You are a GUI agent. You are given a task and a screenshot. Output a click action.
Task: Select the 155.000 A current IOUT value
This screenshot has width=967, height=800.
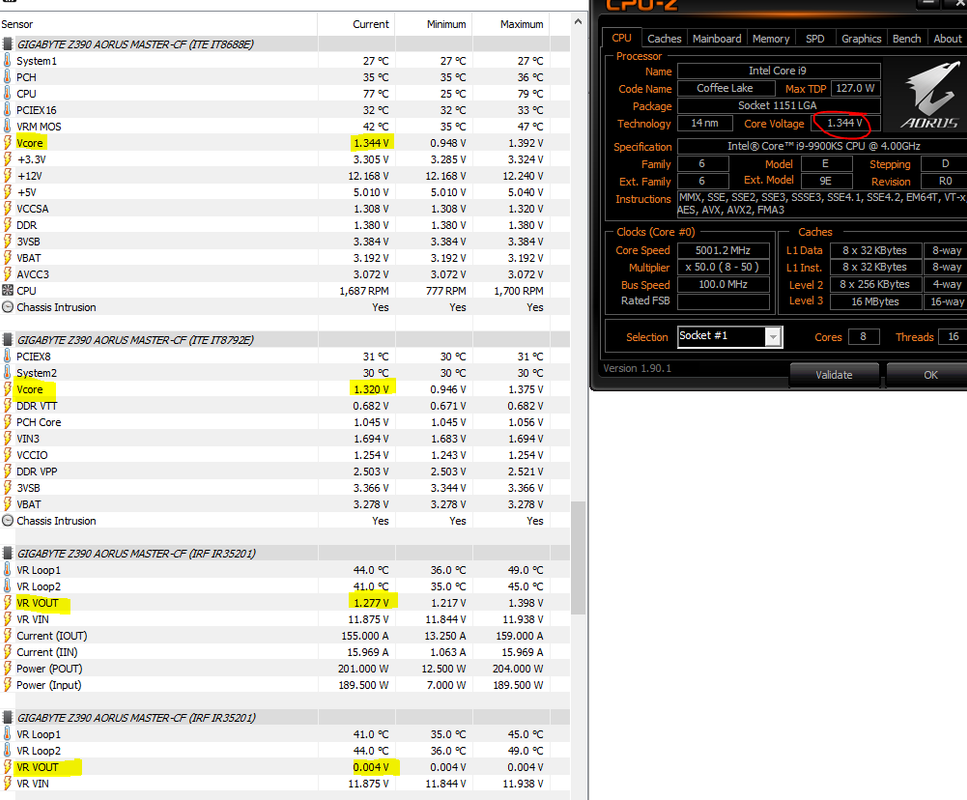pyautogui.click(x=365, y=636)
